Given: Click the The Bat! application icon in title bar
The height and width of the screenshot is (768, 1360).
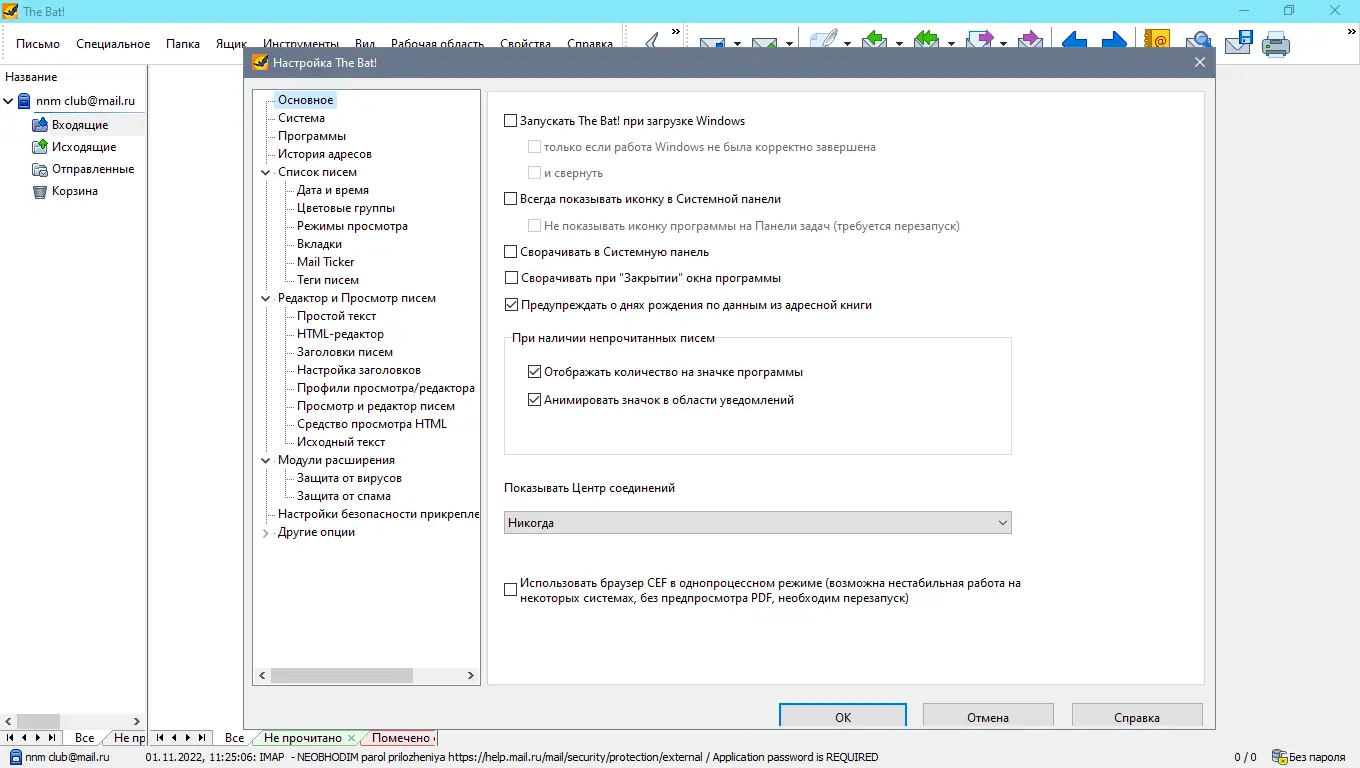Looking at the screenshot, I should (x=10, y=11).
